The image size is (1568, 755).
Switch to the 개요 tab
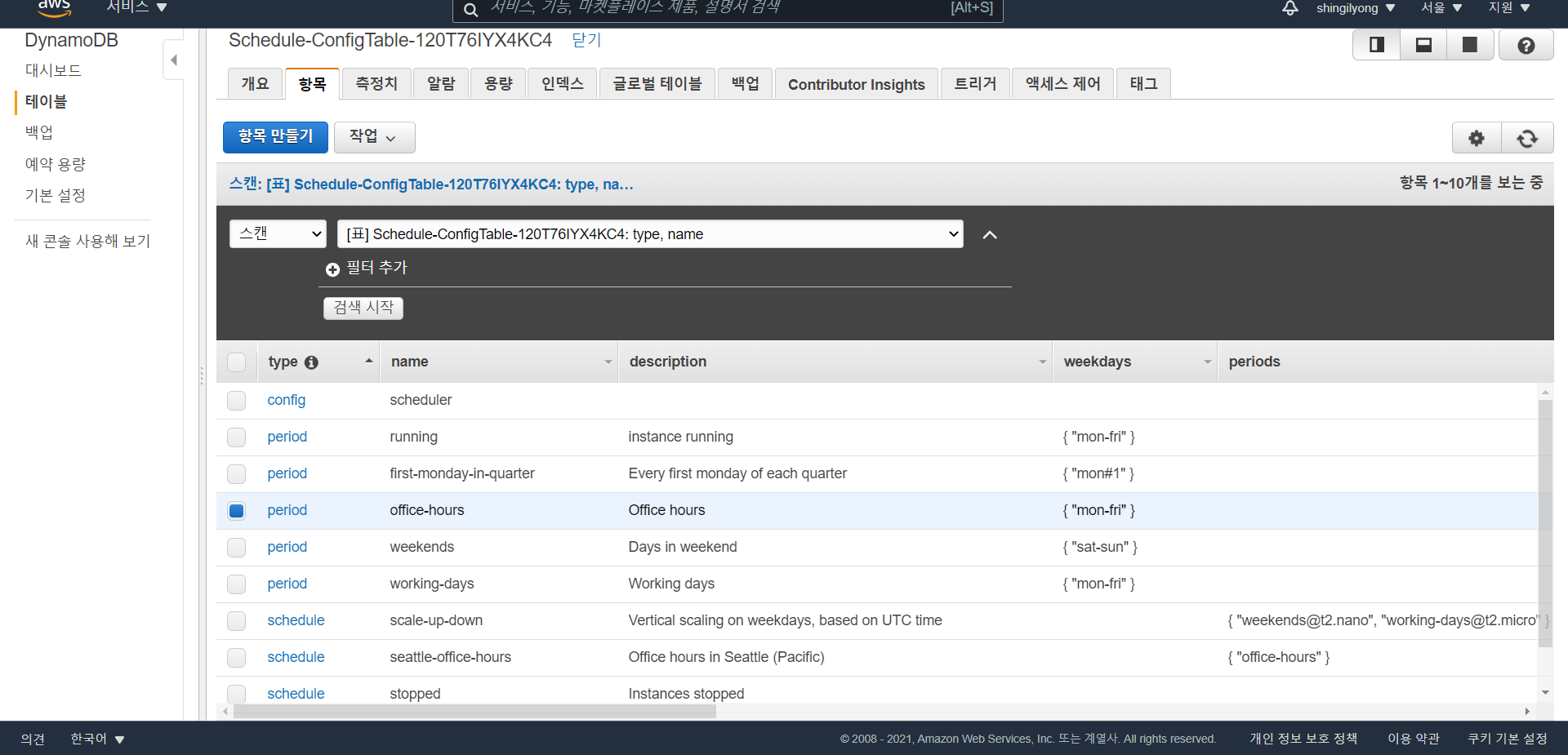[x=255, y=83]
